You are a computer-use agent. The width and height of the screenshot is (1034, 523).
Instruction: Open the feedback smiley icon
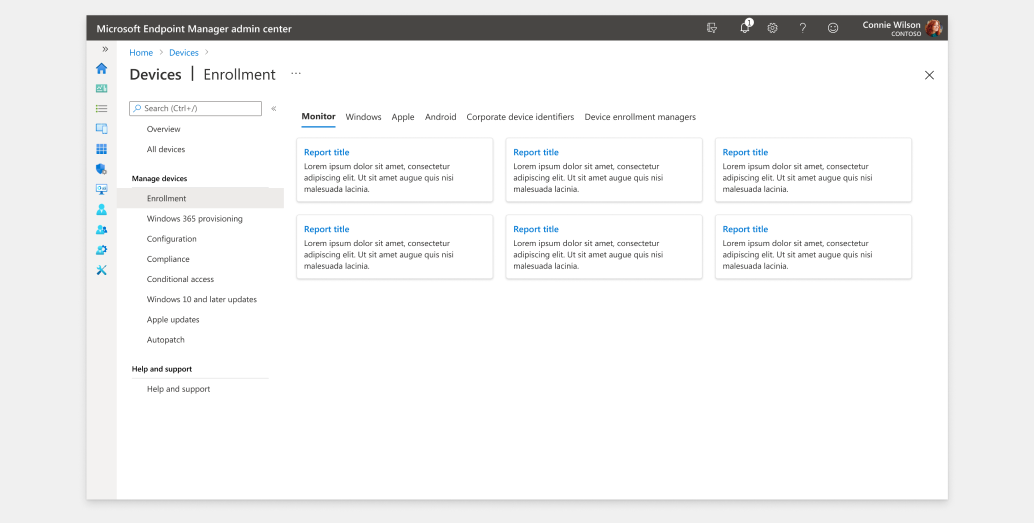(x=833, y=28)
